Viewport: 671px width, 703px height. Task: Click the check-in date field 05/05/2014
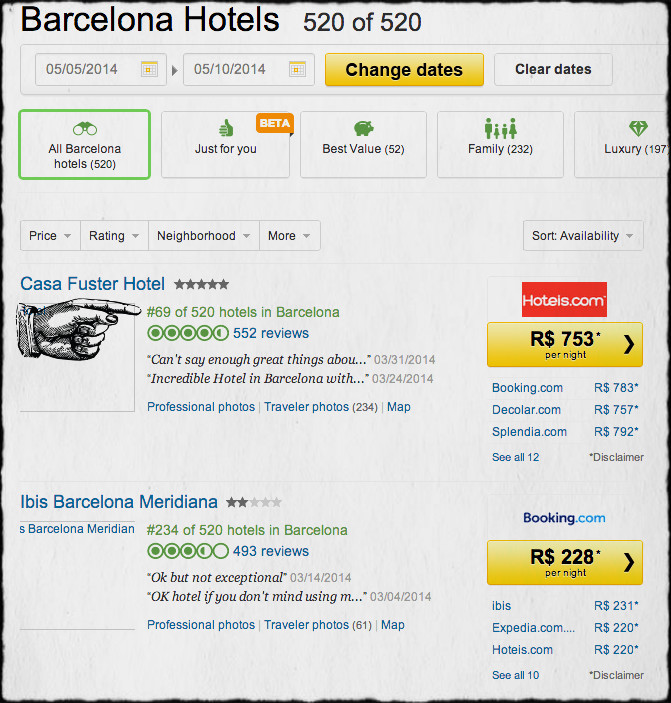(83, 69)
